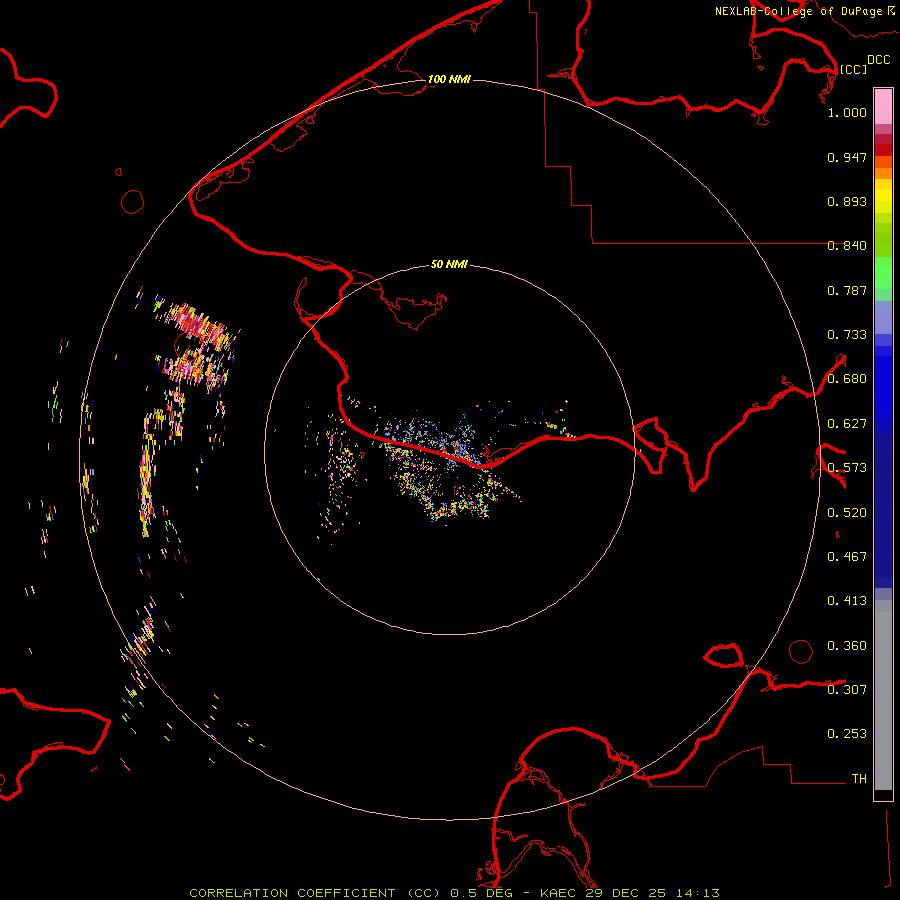
Task: Click the 100 NMI range ring label
Action: pyautogui.click(x=449, y=79)
